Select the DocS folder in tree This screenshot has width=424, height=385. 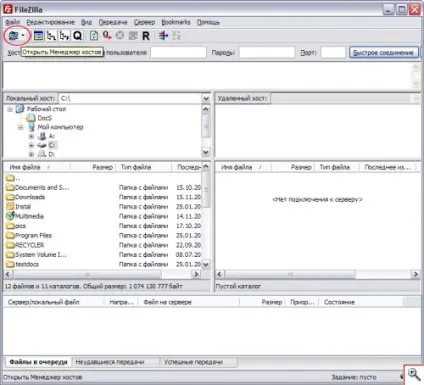coord(44,118)
